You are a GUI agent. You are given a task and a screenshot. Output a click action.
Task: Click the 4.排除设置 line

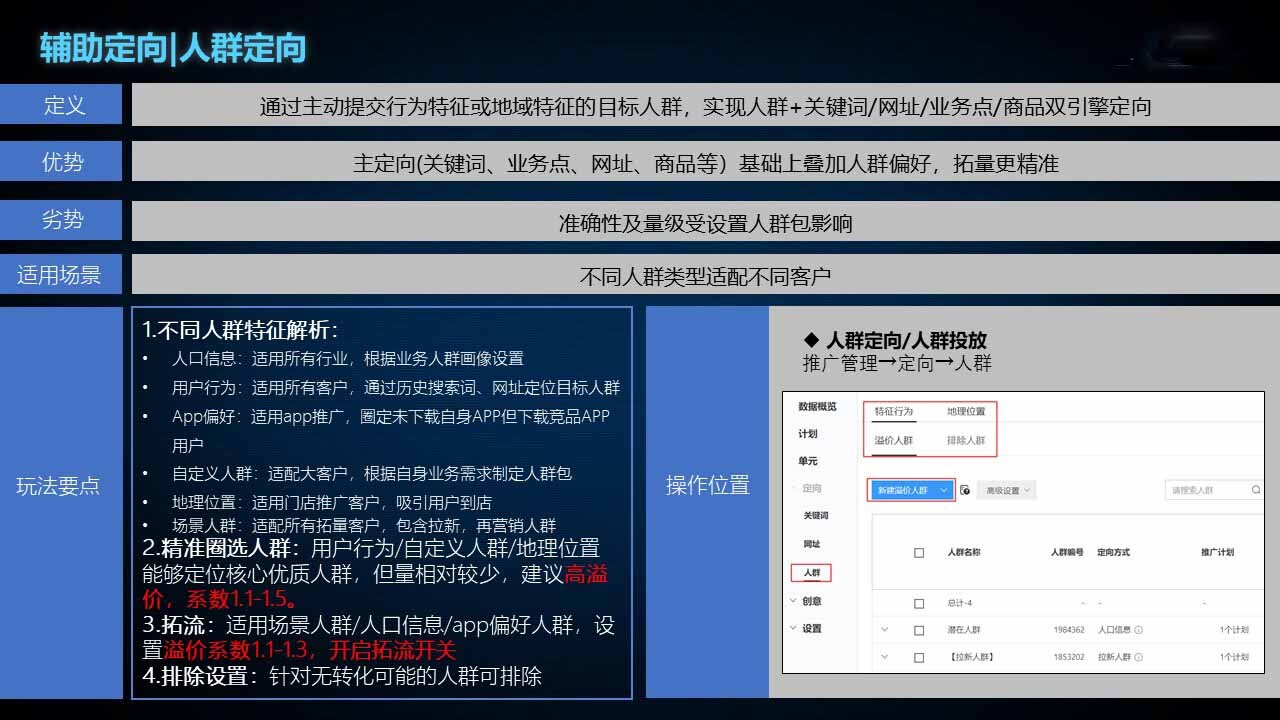tap(341, 676)
